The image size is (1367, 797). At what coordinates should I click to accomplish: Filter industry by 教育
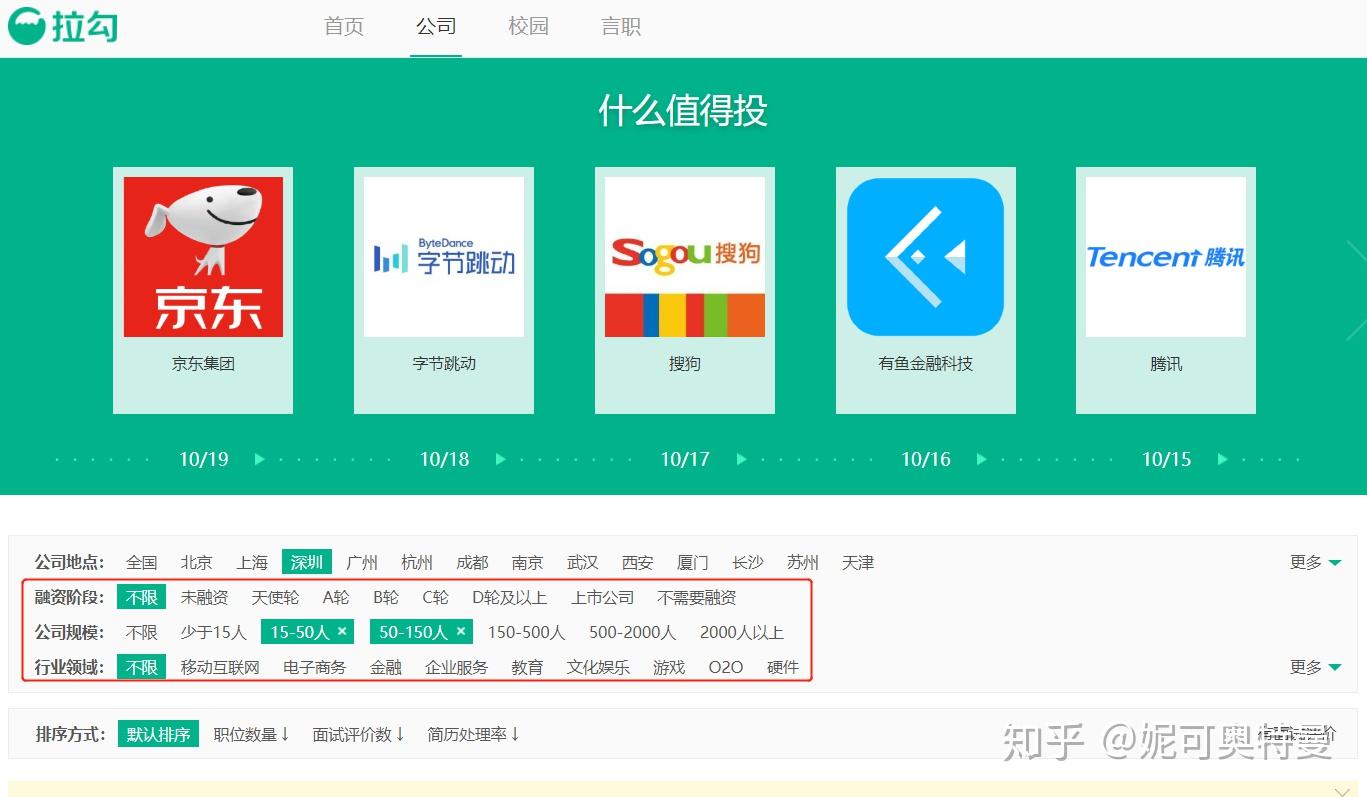click(527, 667)
